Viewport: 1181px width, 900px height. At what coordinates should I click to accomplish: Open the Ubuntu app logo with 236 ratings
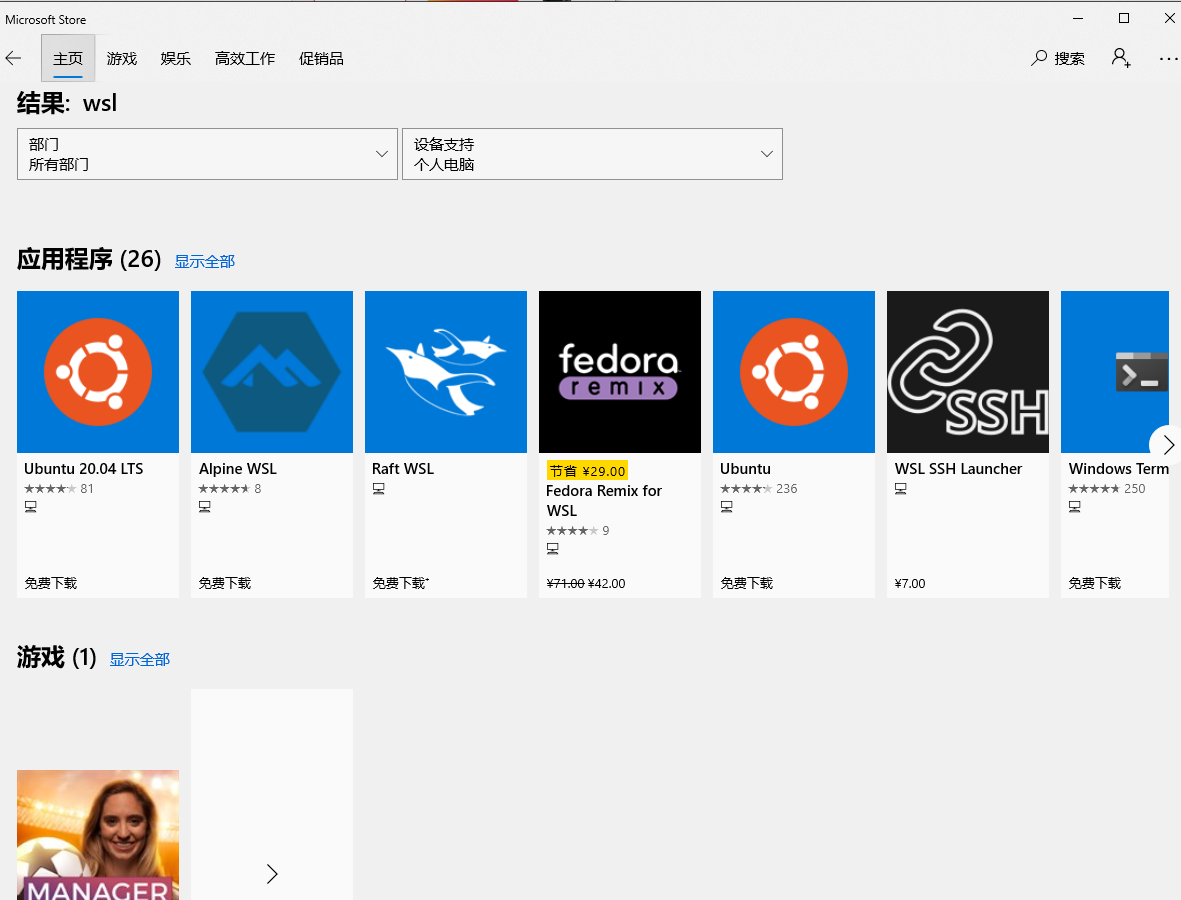794,372
